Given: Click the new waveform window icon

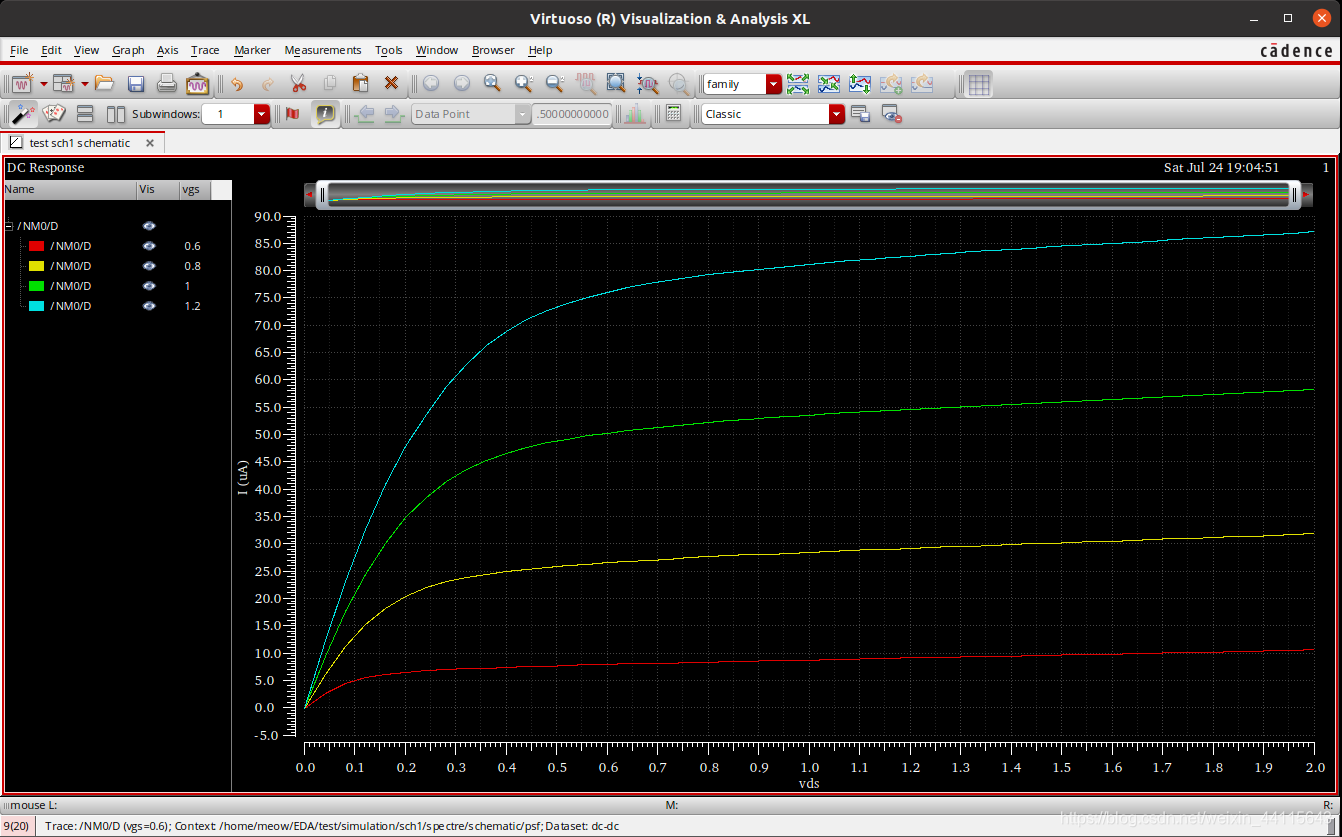Looking at the screenshot, I should point(22,84).
